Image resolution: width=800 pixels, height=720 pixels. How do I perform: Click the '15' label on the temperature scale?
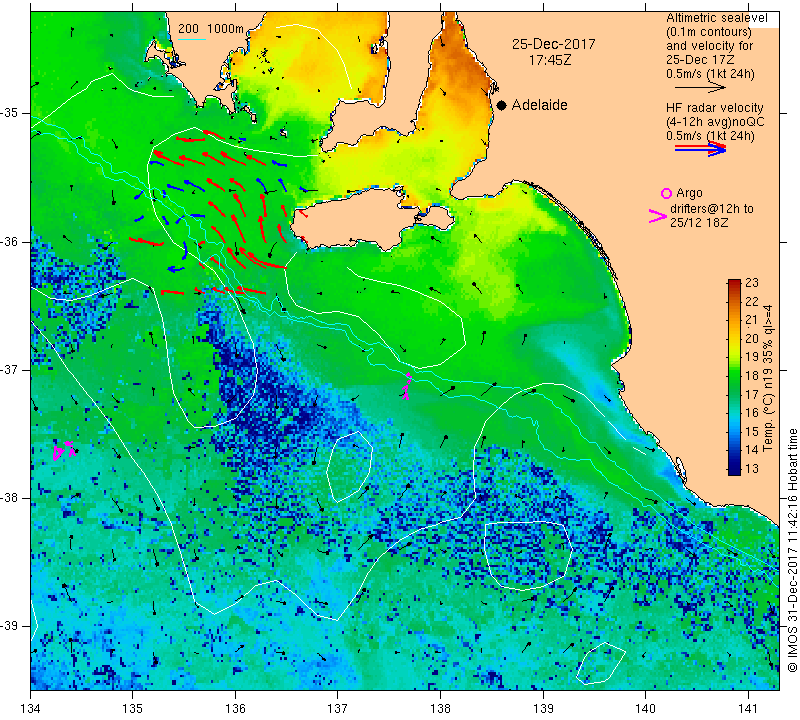(752, 431)
